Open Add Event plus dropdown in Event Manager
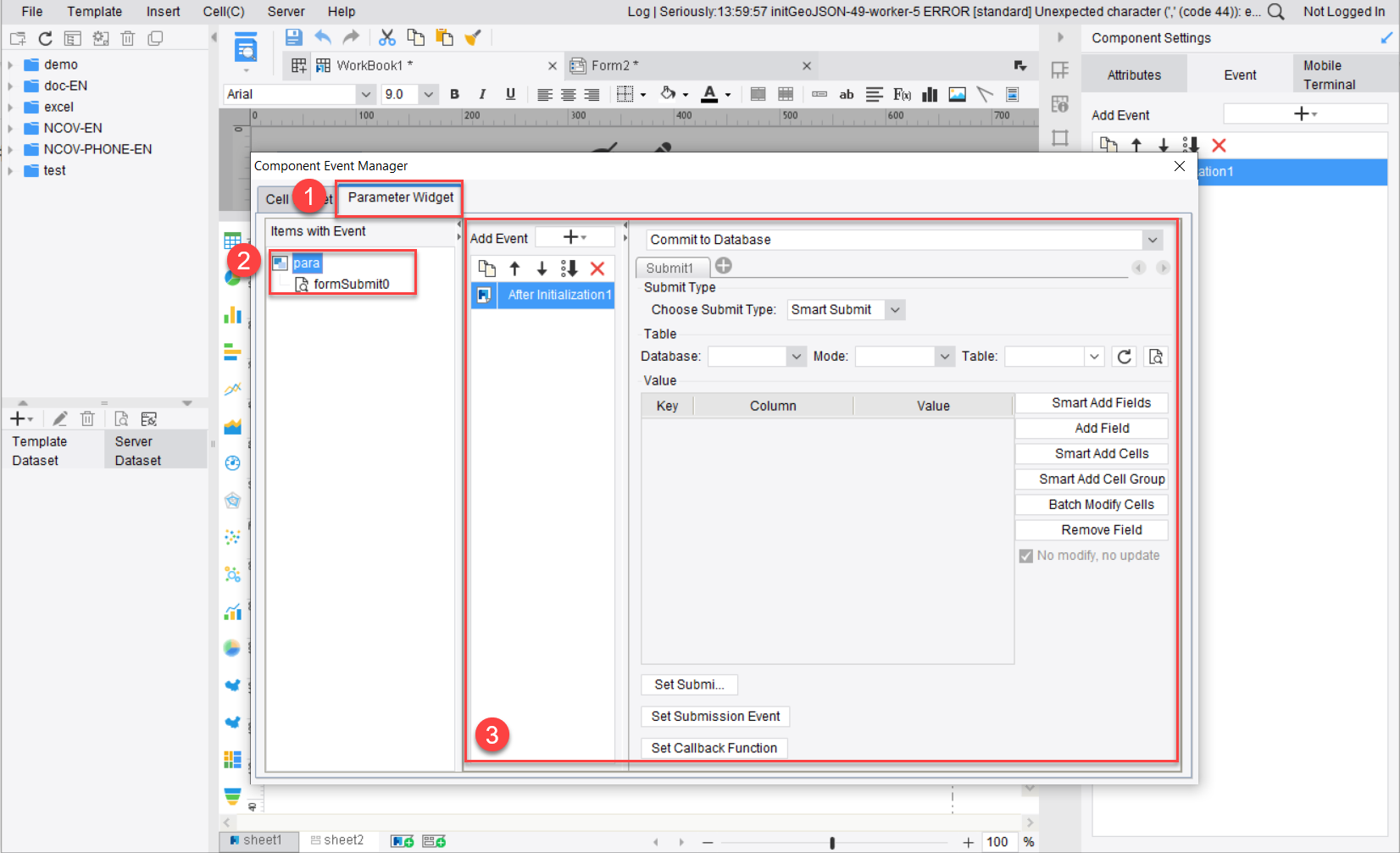 tap(575, 237)
